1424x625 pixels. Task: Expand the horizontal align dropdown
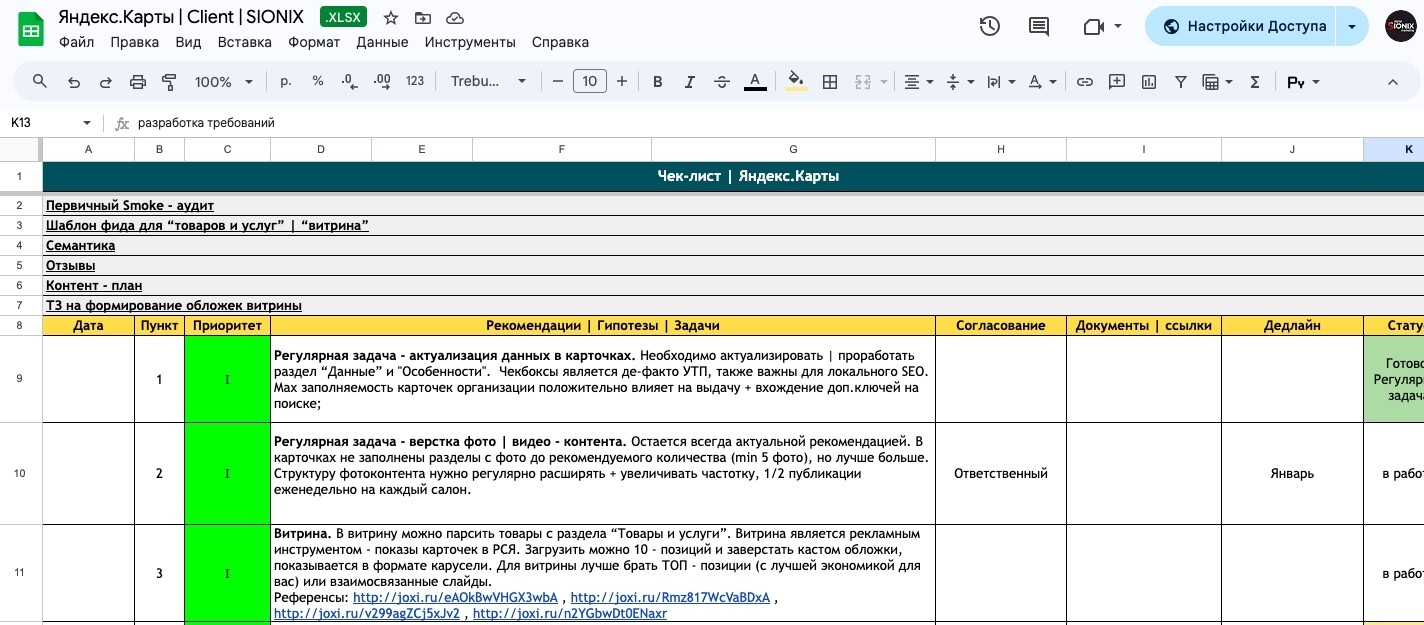(918, 82)
